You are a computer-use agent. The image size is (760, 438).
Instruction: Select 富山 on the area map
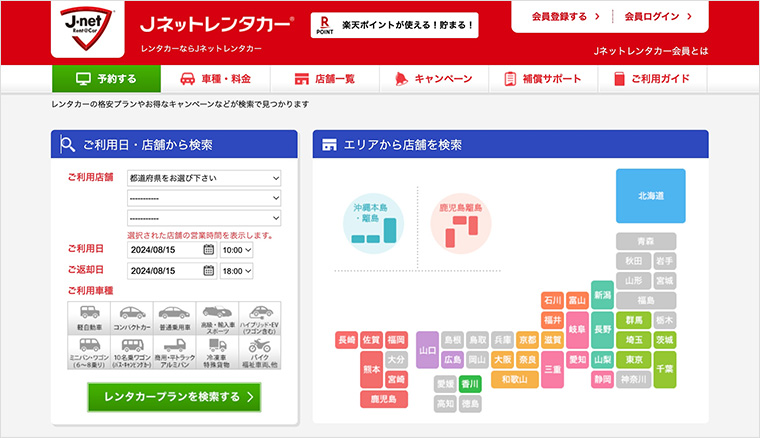pos(577,300)
